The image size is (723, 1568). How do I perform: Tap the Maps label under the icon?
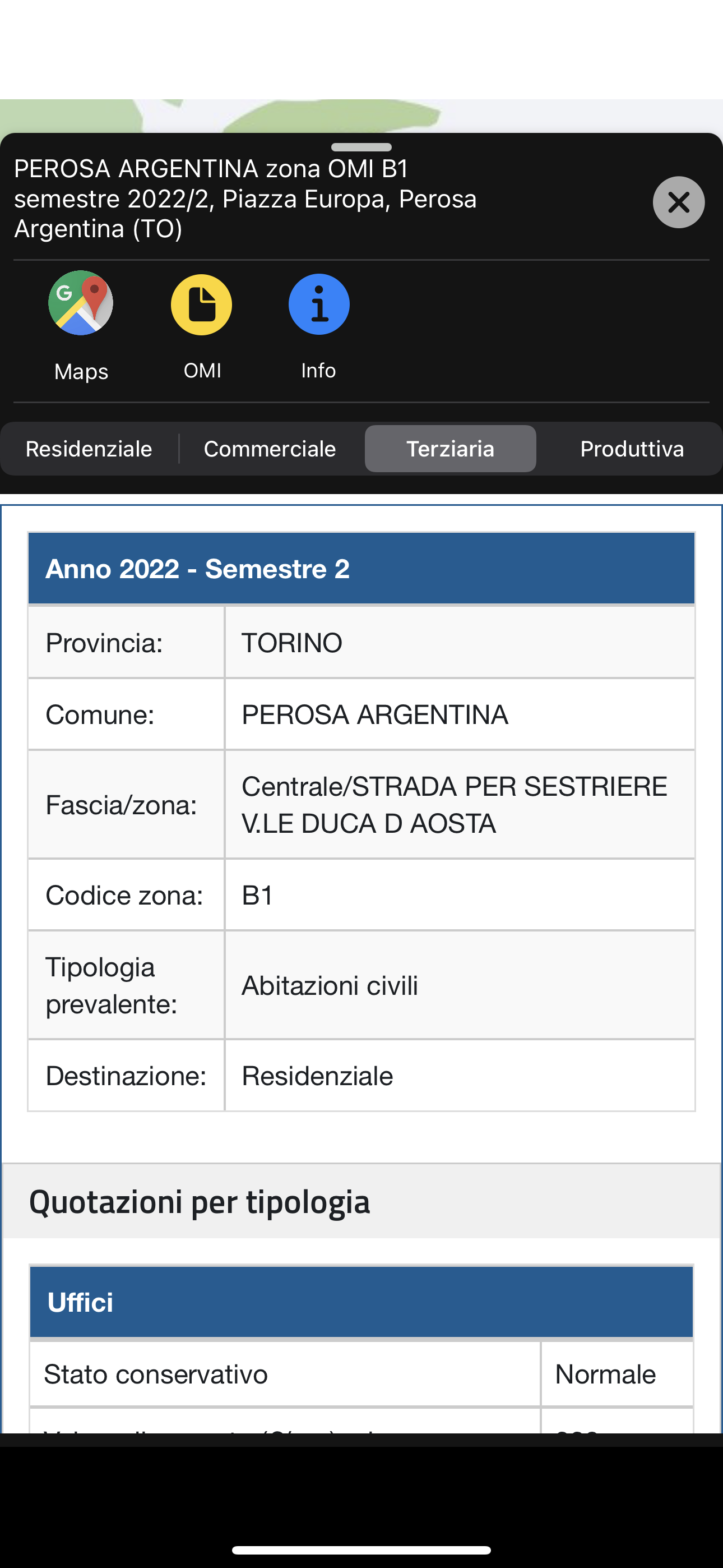click(81, 371)
